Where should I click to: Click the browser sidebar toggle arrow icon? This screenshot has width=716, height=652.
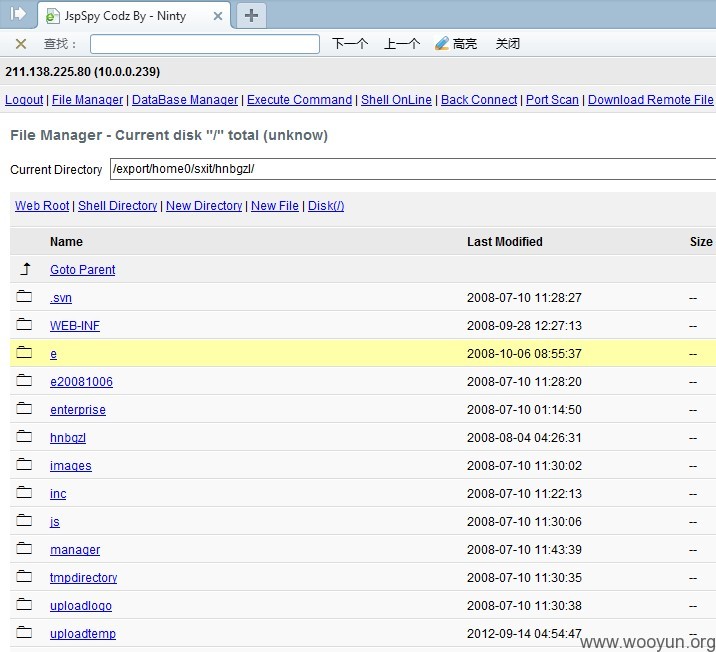click(17, 14)
